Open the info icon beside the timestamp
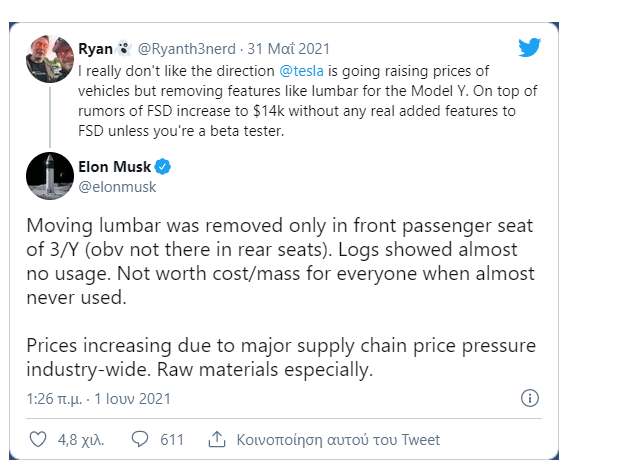The image size is (624, 475). [530, 398]
